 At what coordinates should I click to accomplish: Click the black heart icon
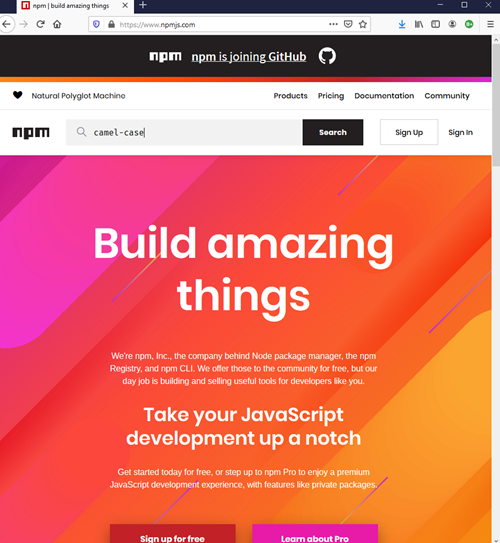18,95
